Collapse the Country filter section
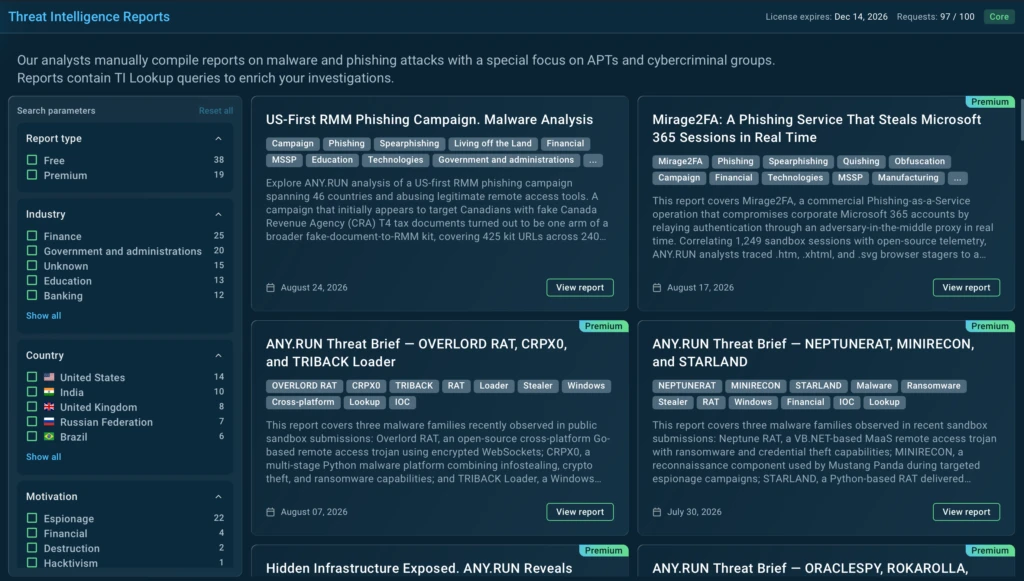 (x=218, y=355)
